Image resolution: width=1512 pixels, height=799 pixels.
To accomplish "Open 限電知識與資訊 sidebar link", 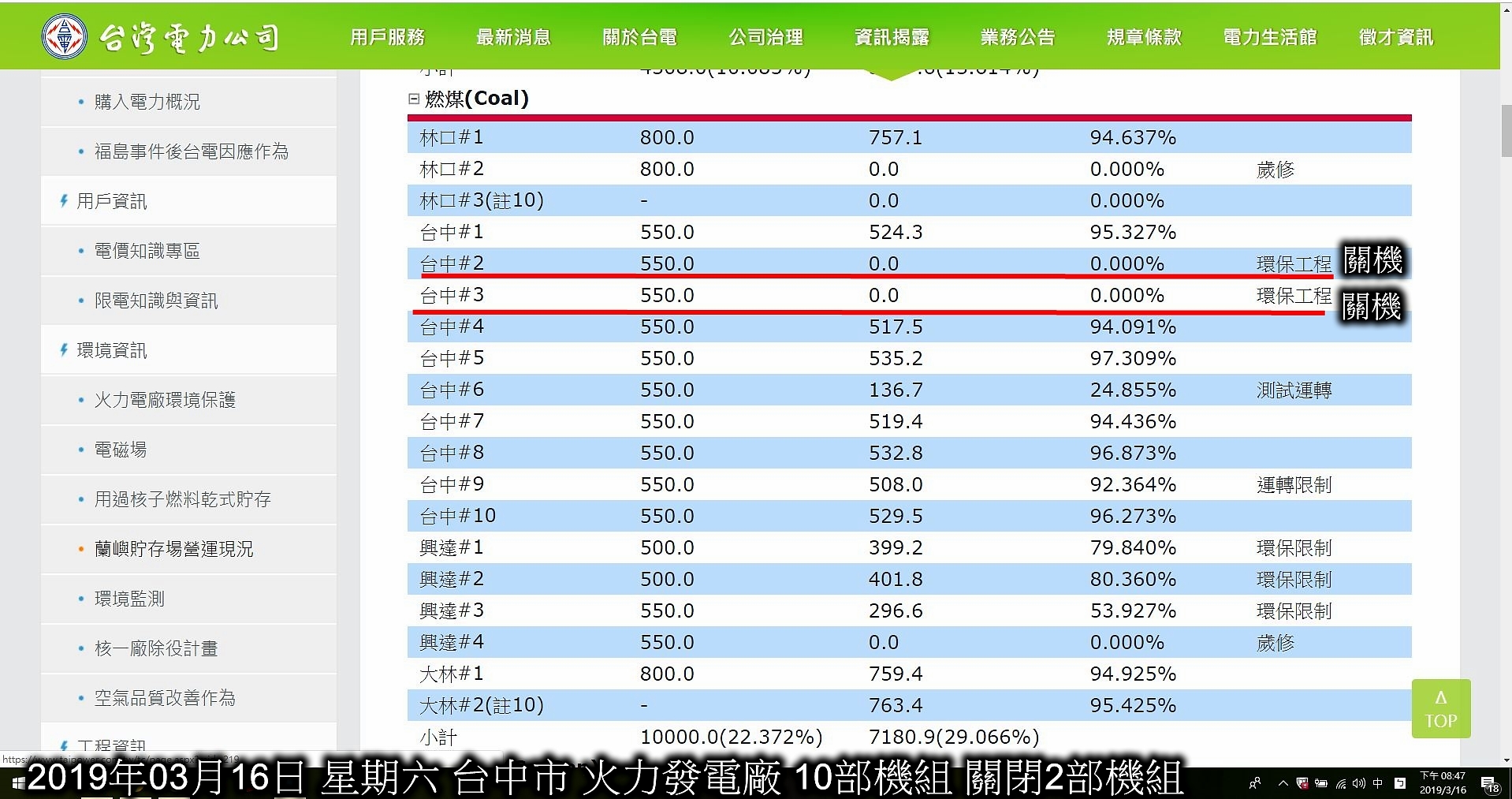I will click(156, 301).
